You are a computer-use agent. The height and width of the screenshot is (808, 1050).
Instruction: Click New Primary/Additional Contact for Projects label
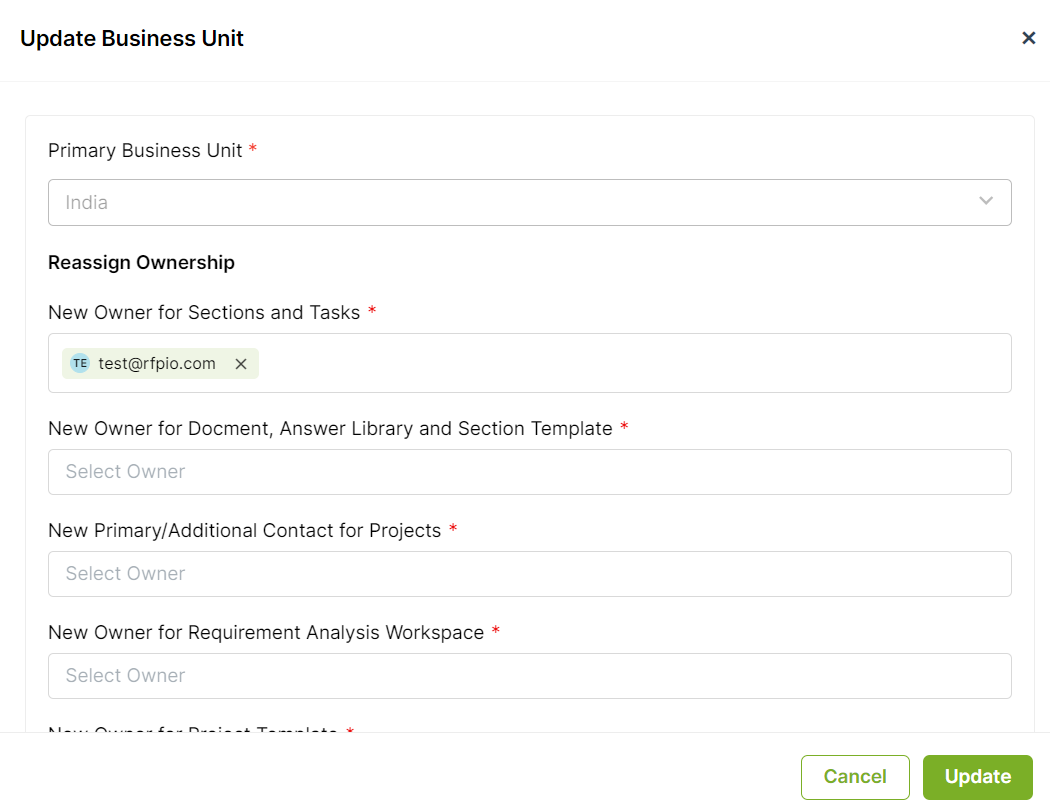(x=244, y=530)
